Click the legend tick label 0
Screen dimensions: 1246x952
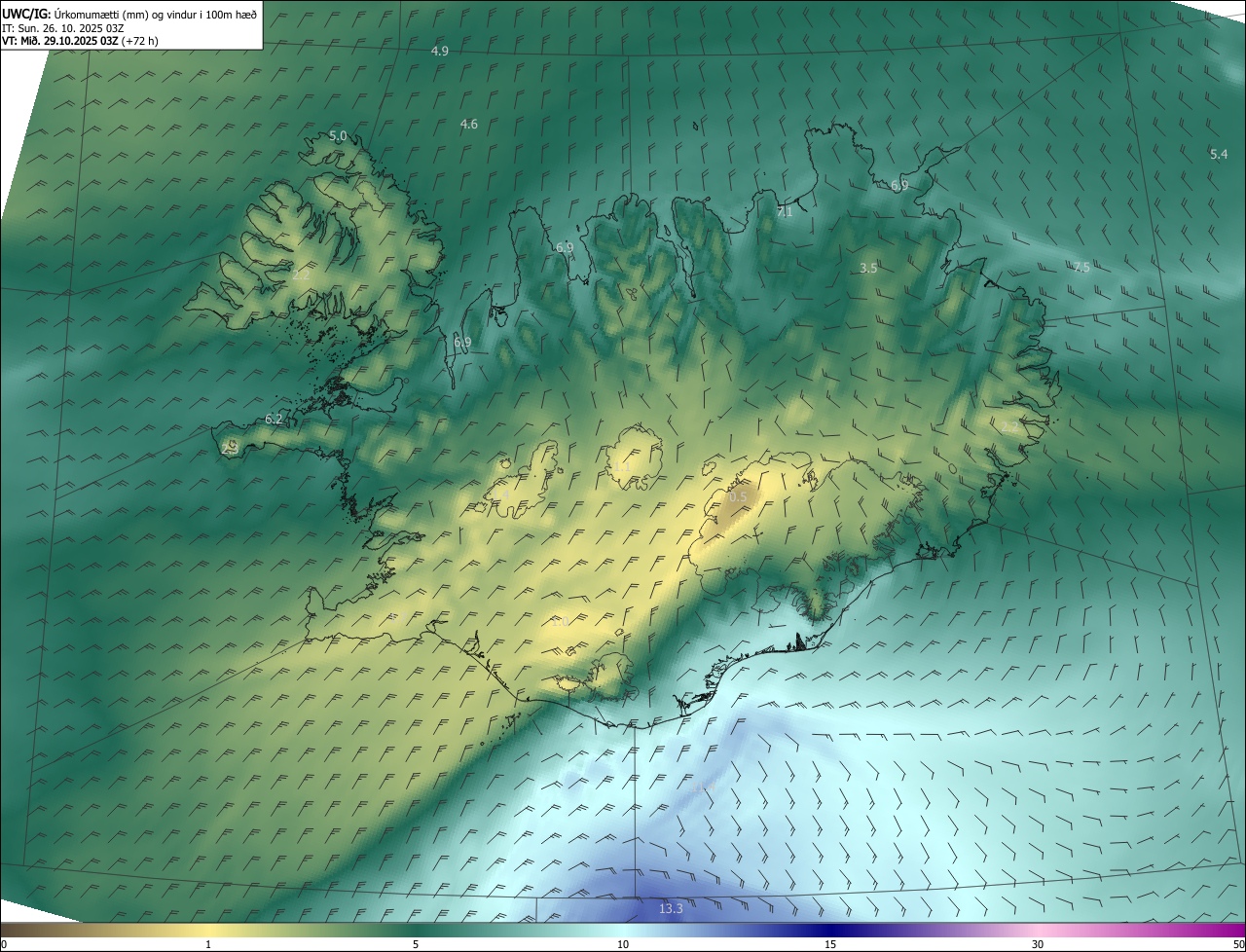click(x=4, y=945)
